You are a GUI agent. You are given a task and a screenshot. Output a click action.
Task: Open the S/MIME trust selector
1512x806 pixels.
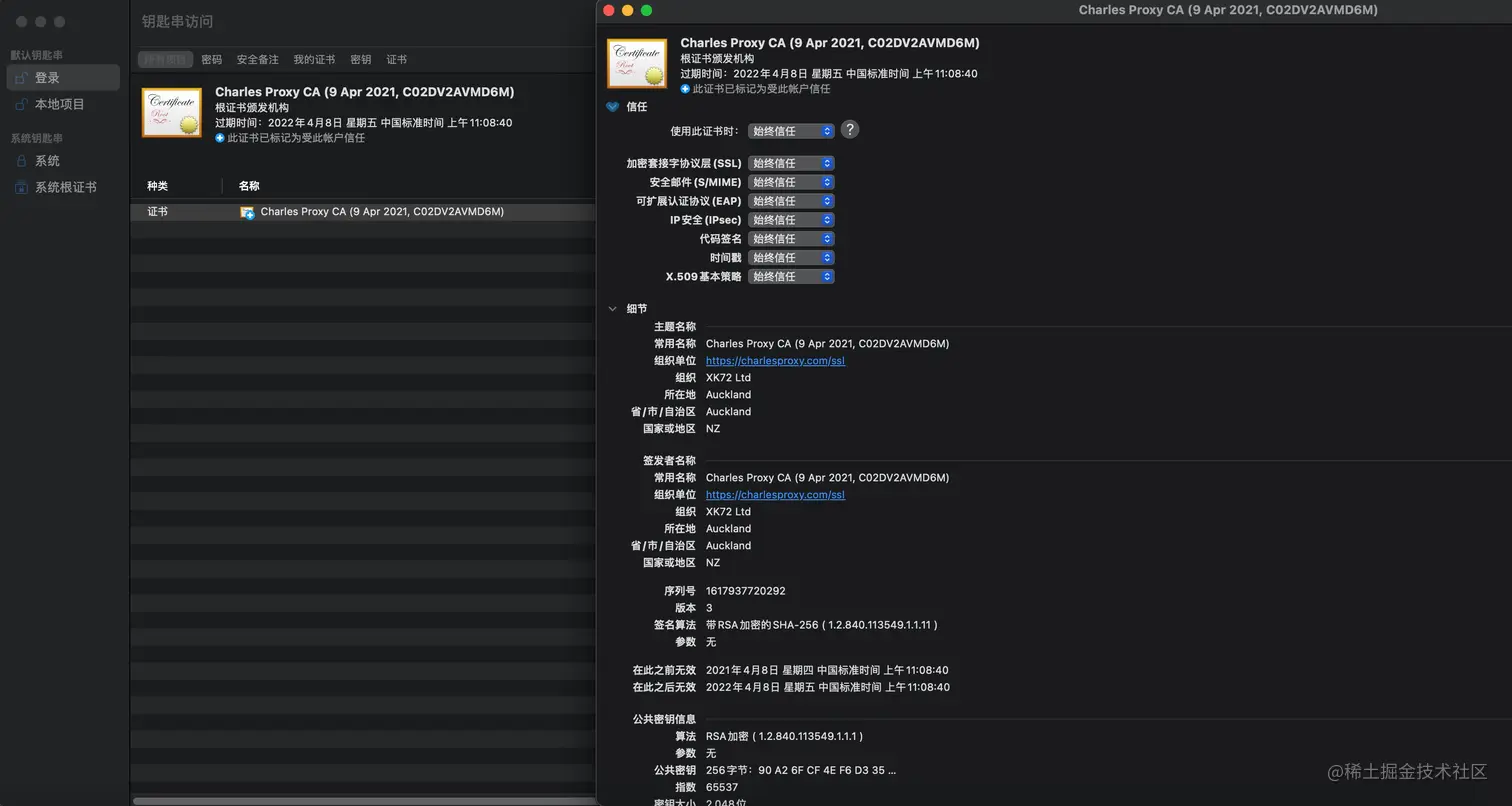point(790,182)
